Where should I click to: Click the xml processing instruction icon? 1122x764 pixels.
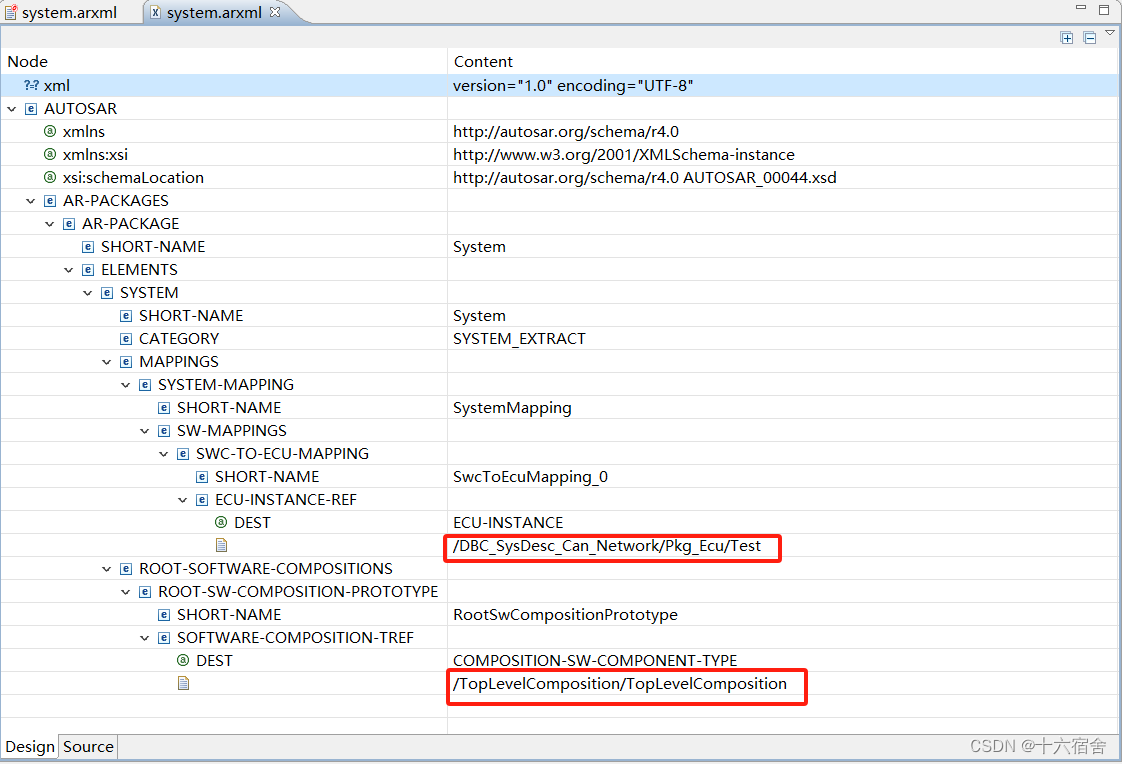[x=31, y=85]
